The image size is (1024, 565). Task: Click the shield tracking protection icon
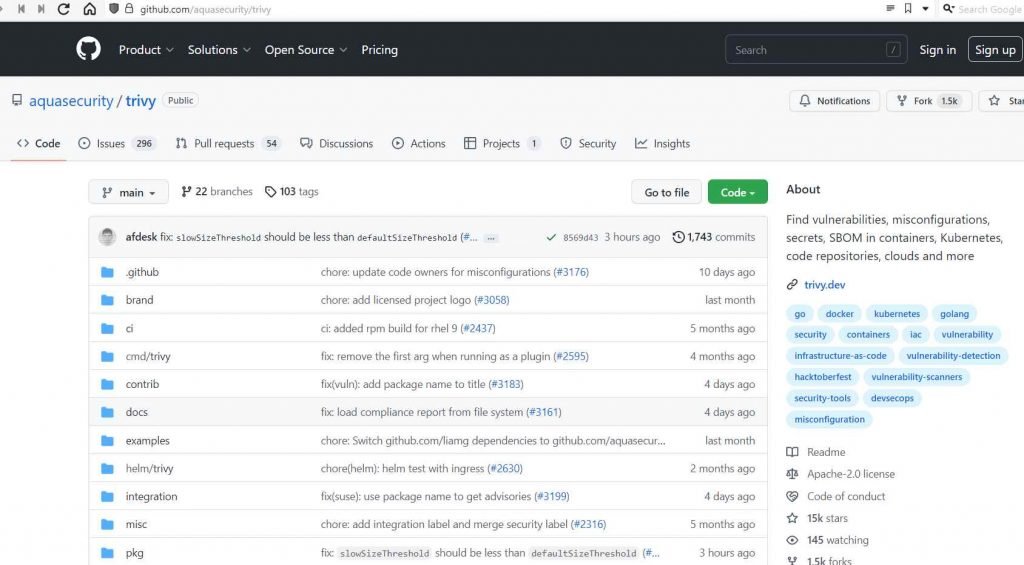114,9
